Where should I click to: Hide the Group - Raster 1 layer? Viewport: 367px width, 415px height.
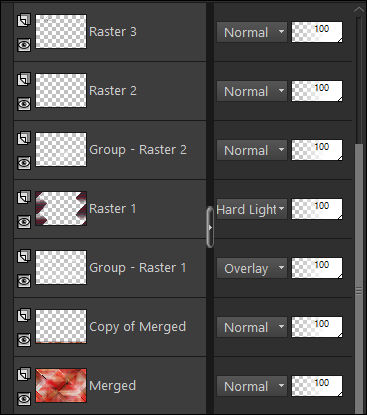tap(24, 281)
